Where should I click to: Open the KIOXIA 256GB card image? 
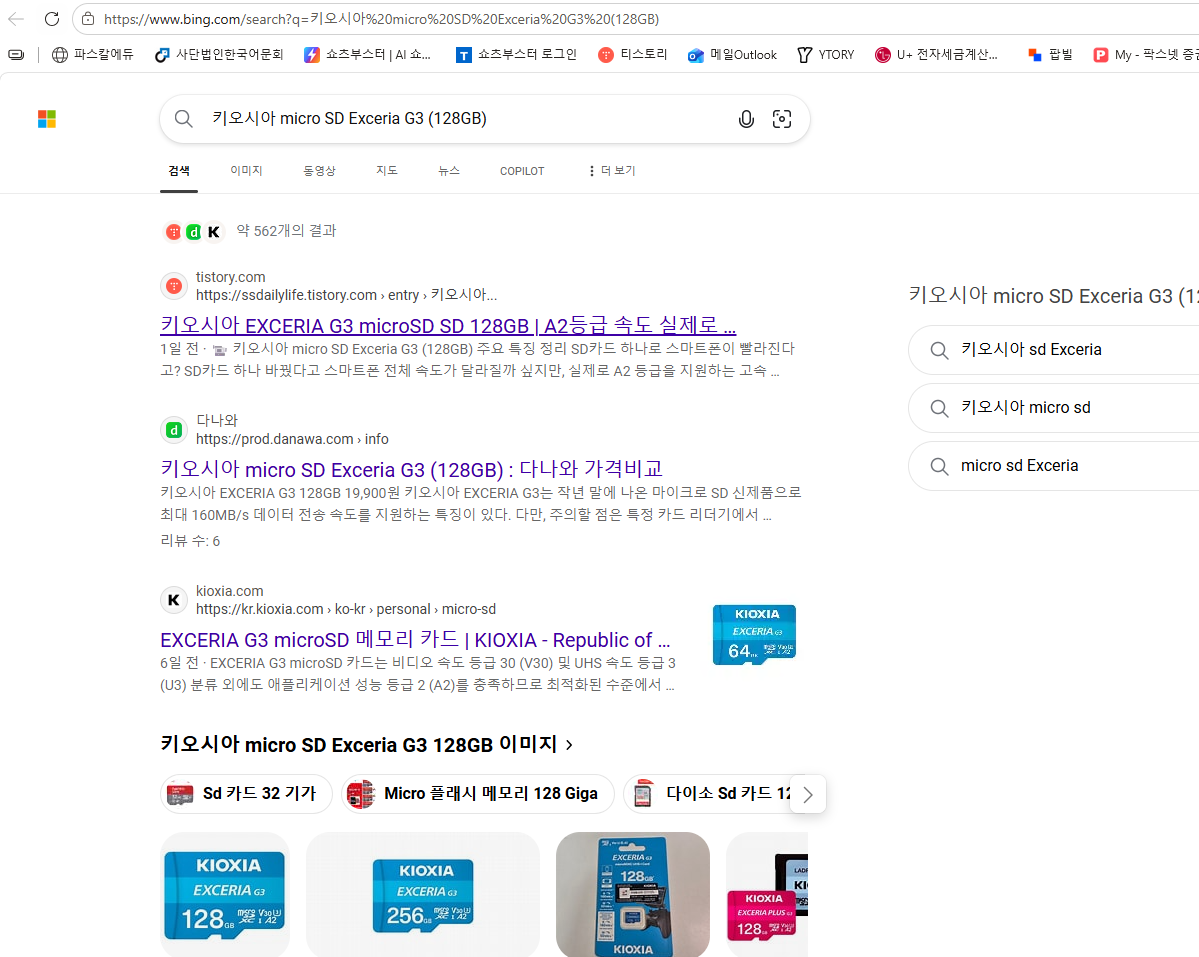click(x=423, y=894)
